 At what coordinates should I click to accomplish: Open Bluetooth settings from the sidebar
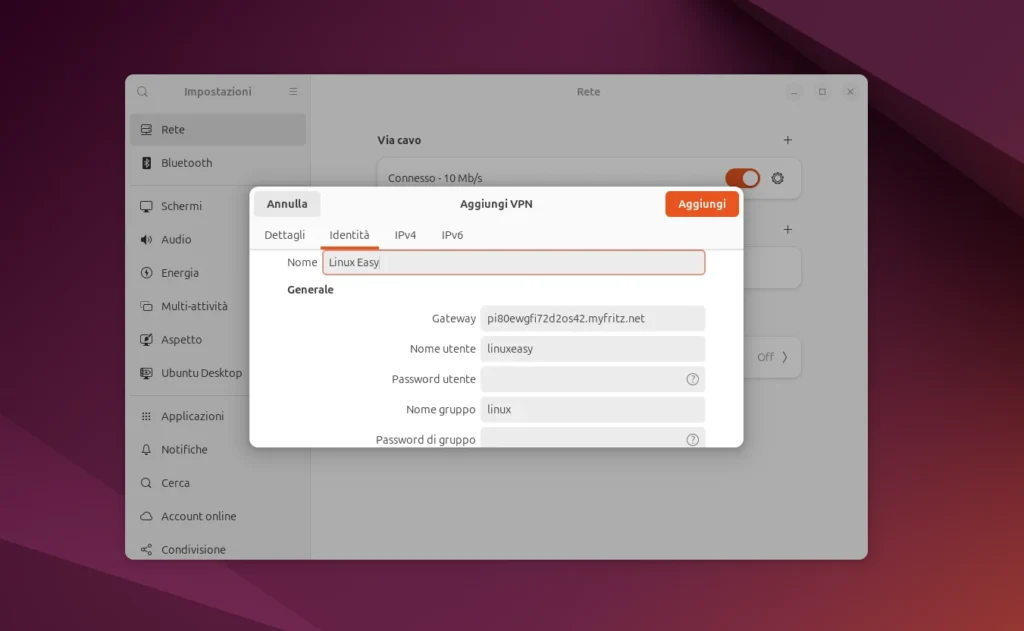tap(186, 163)
